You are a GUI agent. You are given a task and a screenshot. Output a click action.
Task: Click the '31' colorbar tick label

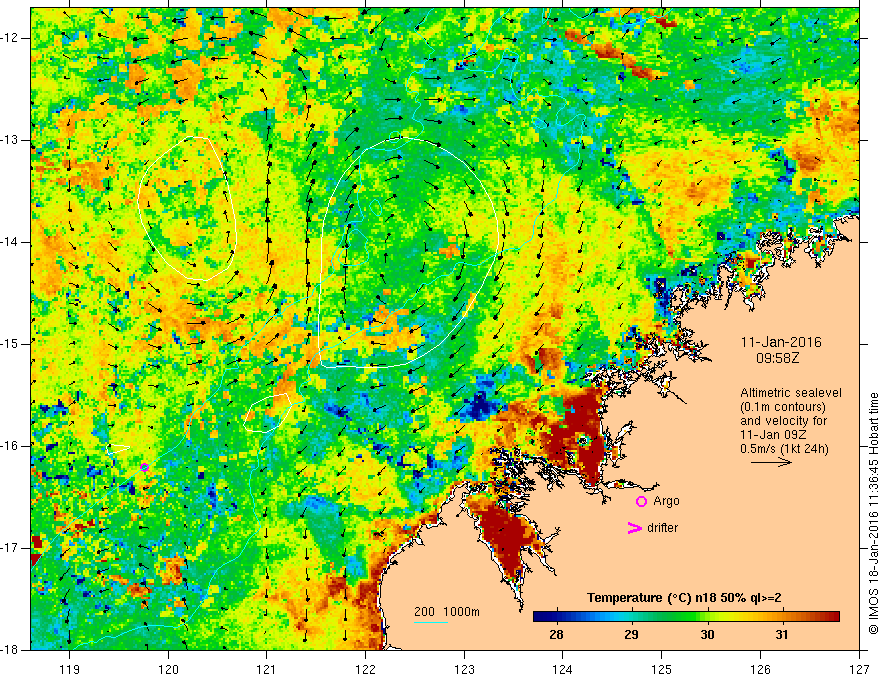click(x=782, y=635)
